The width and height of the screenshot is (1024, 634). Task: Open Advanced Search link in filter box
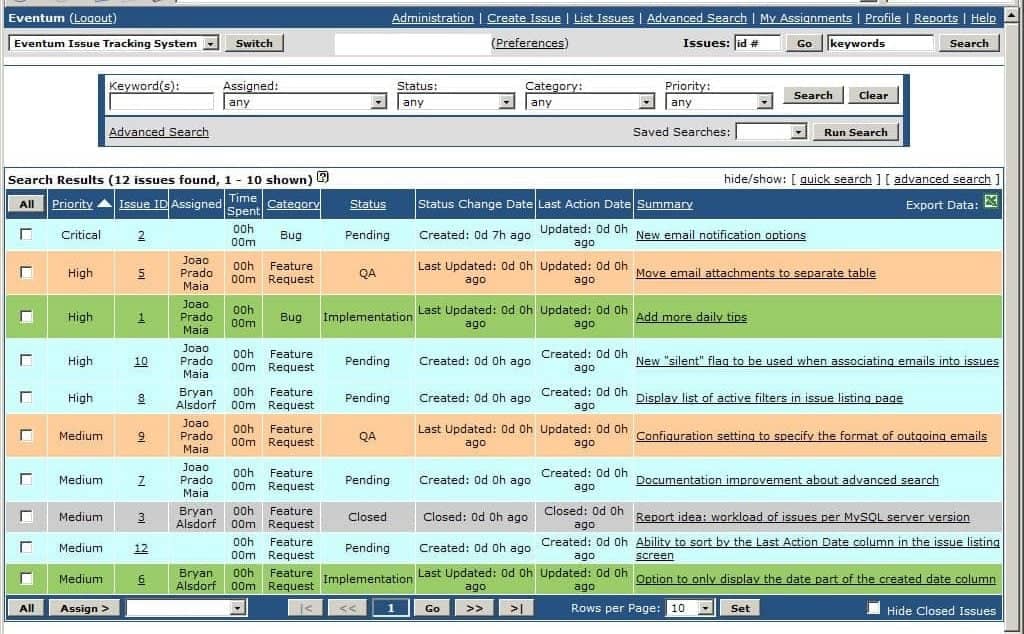tap(159, 132)
